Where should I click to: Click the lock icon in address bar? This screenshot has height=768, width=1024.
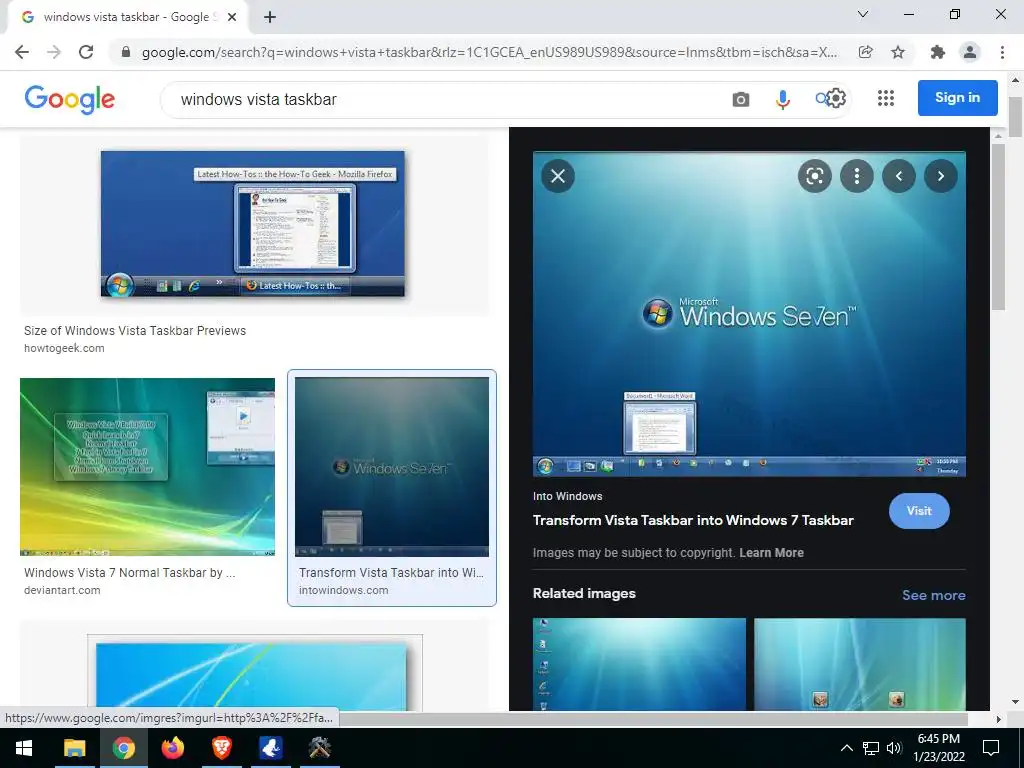tap(126, 52)
